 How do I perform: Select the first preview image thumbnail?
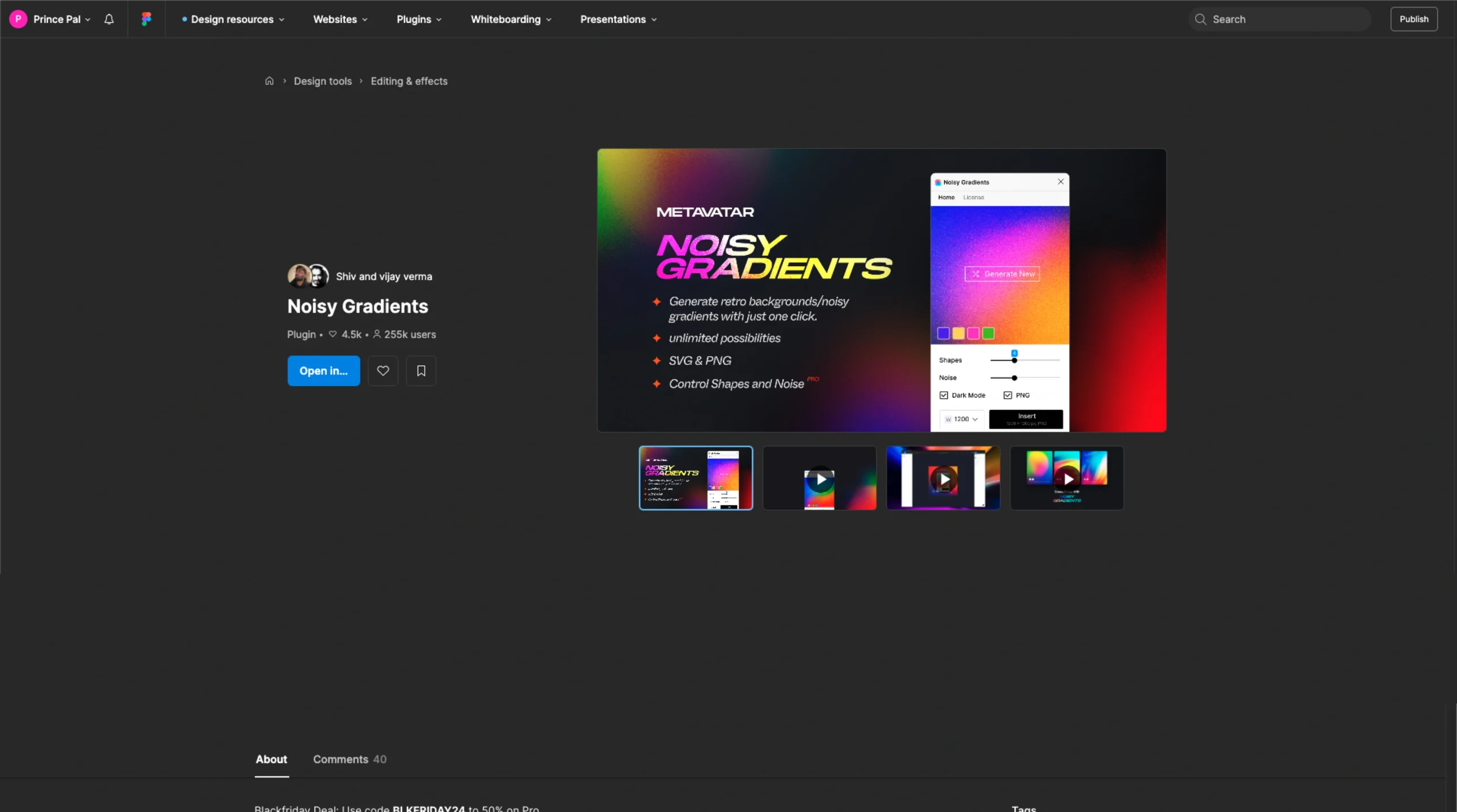click(x=695, y=478)
